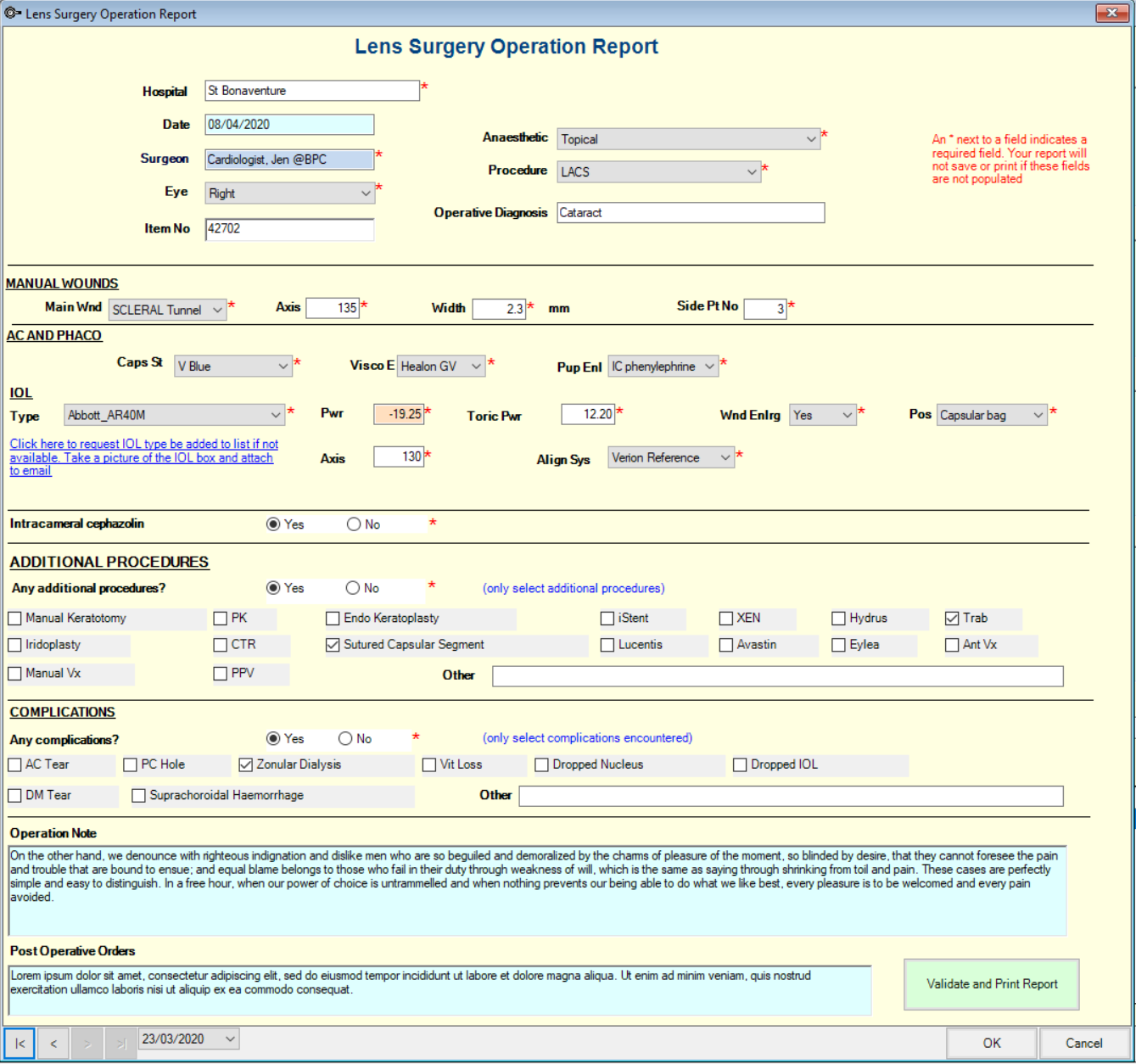1136x1064 pixels.
Task: Check the Vit Loss complication
Action: click(429, 764)
